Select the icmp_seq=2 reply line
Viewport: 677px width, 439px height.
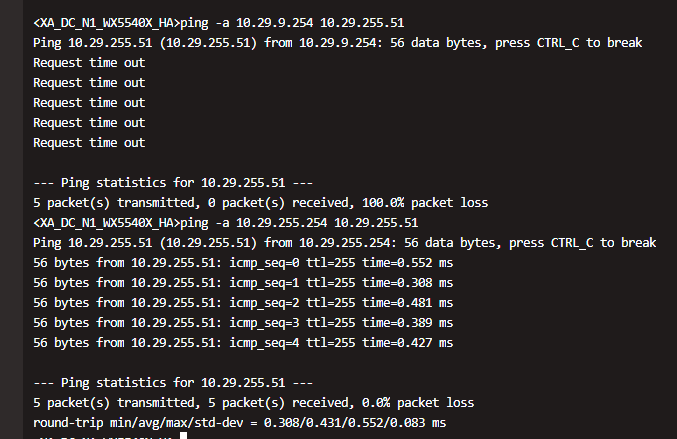(x=243, y=303)
